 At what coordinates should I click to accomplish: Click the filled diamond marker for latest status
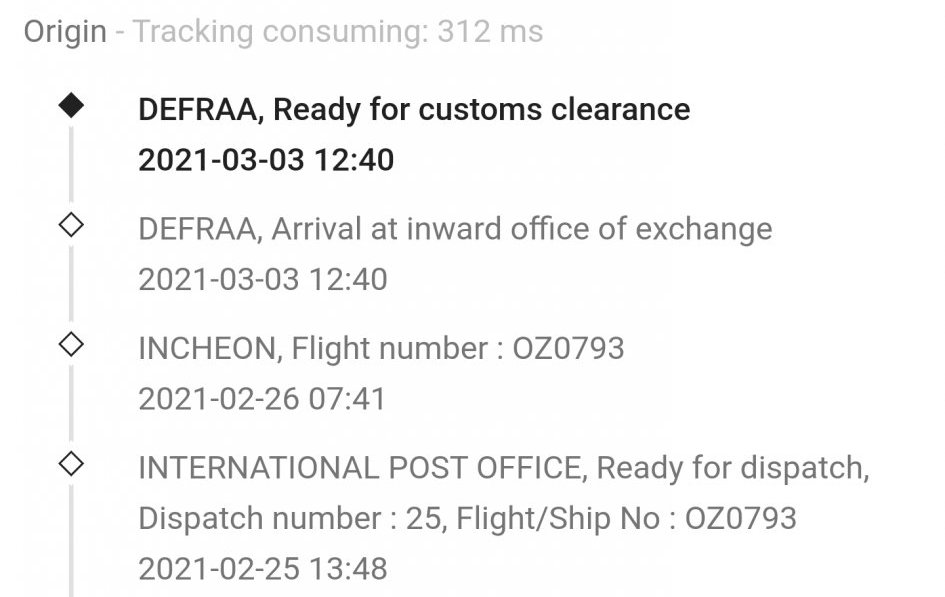click(72, 106)
